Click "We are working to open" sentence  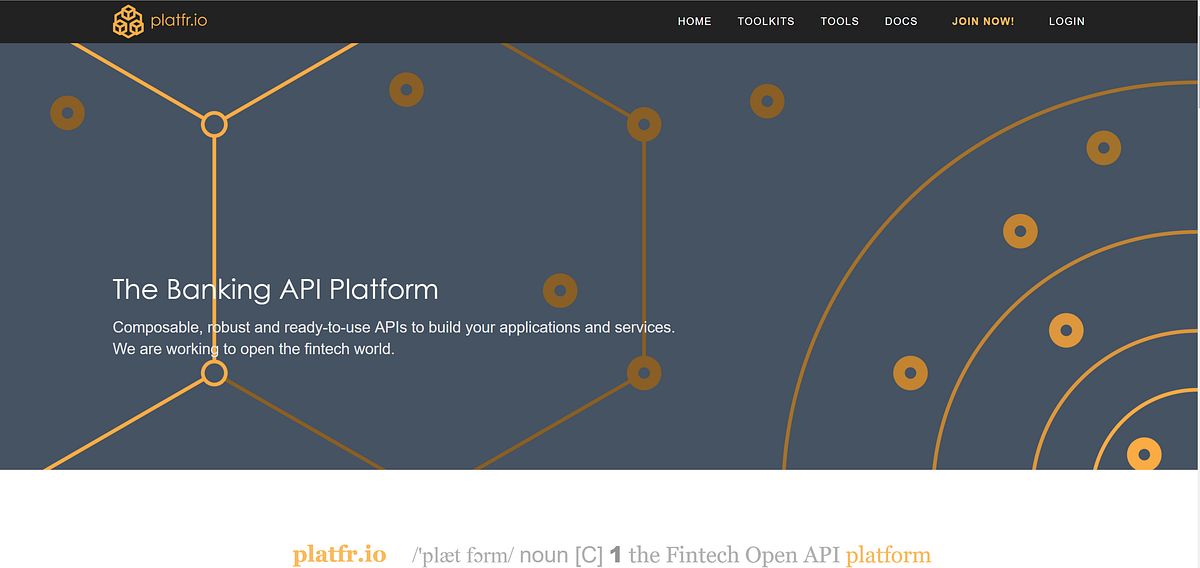pyautogui.click(x=253, y=350)
